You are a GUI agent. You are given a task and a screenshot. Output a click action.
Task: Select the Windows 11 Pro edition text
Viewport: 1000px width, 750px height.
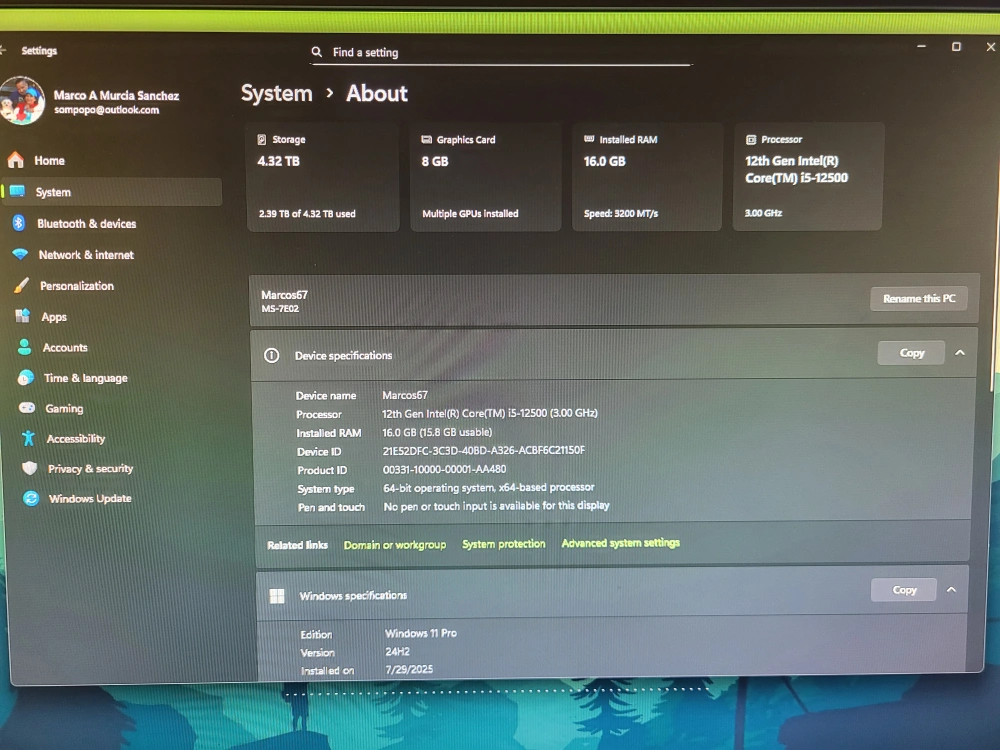pyautogui.click(x=421, y=633)
